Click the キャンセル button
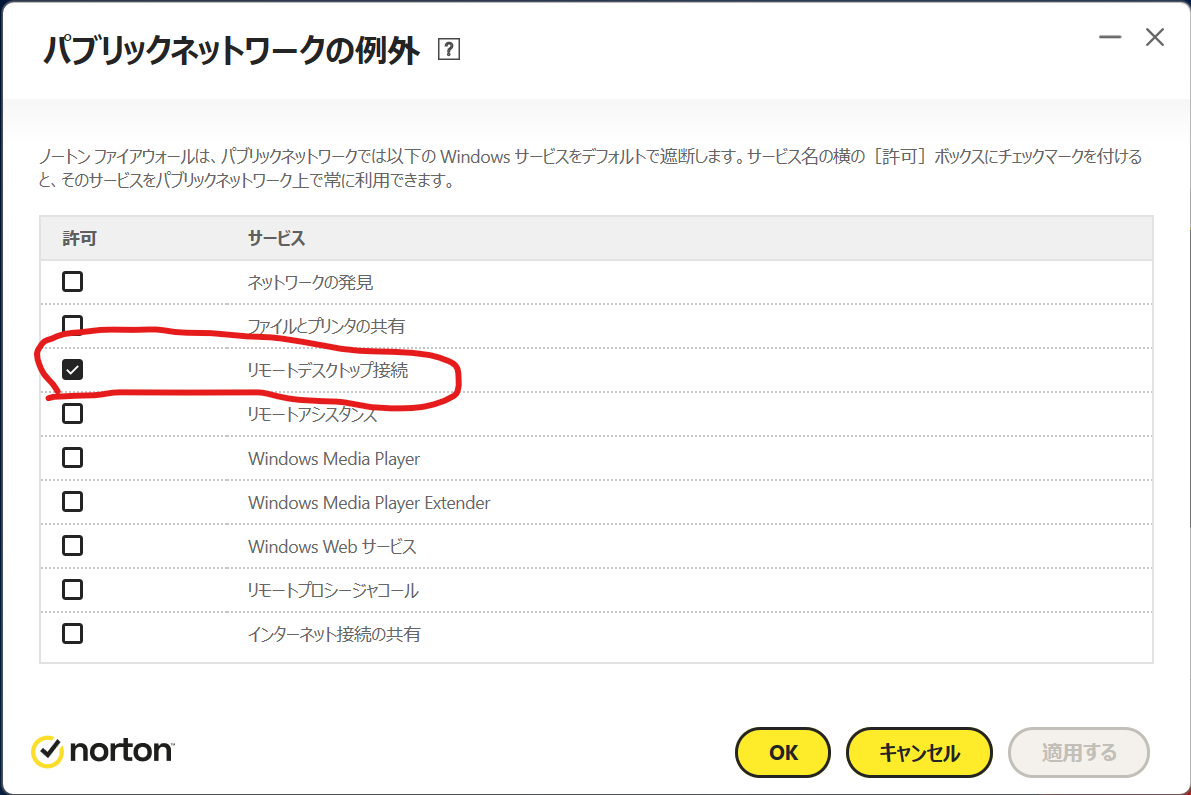Image resolution: width=1191 pixels, height=795 pixels. coord(919,752)
